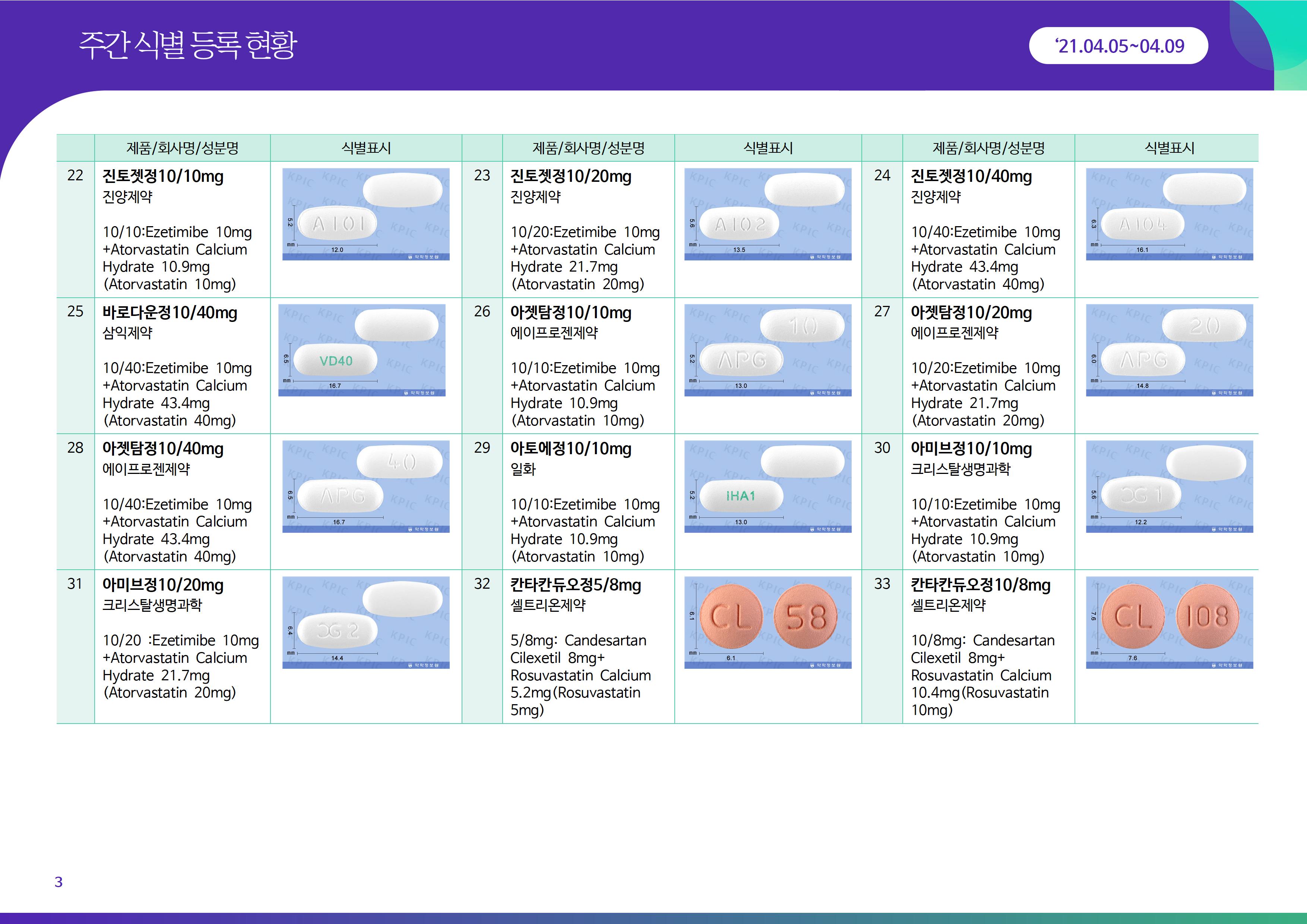Screen dimensions: 1307x924
Task: Click the product name 아토에정10/10mg
Action: click(x=570, y=449)
